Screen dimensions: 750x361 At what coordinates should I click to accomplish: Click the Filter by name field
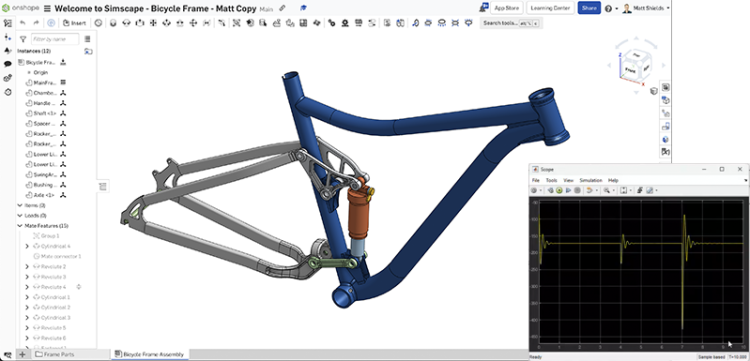coord(55,39)
